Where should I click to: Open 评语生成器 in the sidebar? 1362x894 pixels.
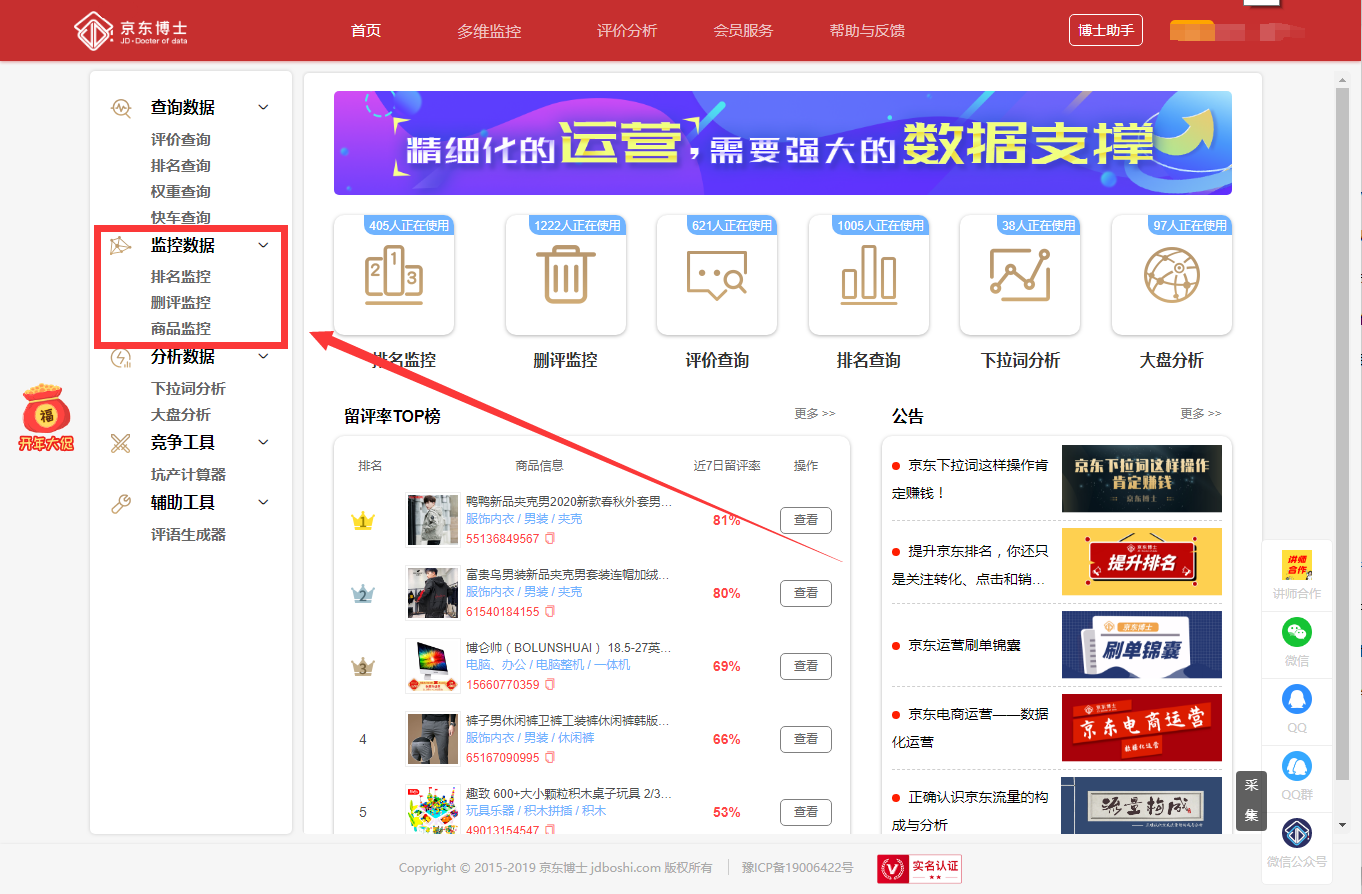189,535
